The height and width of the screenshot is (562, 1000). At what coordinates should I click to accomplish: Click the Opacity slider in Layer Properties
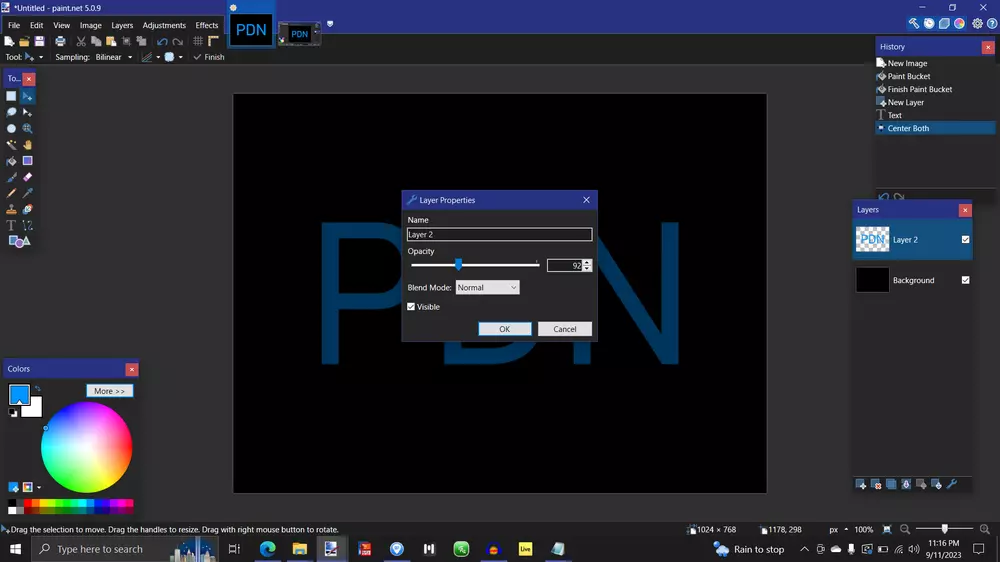(x=475, y=265)
